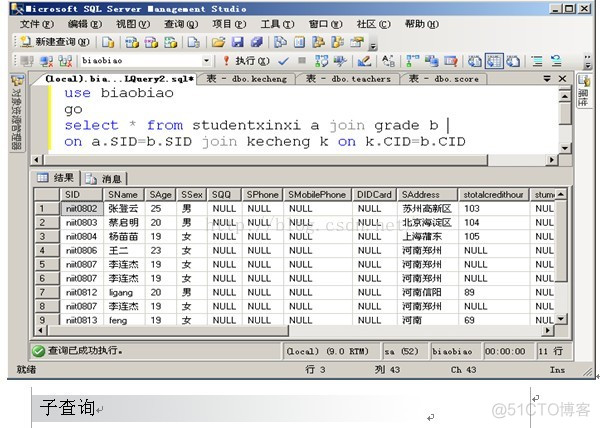600x428 pixels.
Task: Open Design Query in Editor icon
Action: tap(364, 61)
